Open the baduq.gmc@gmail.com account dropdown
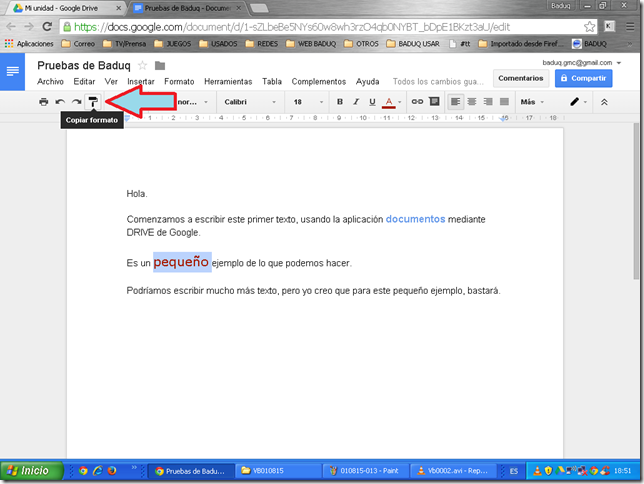The image size is (644, 484). (581, 62)
